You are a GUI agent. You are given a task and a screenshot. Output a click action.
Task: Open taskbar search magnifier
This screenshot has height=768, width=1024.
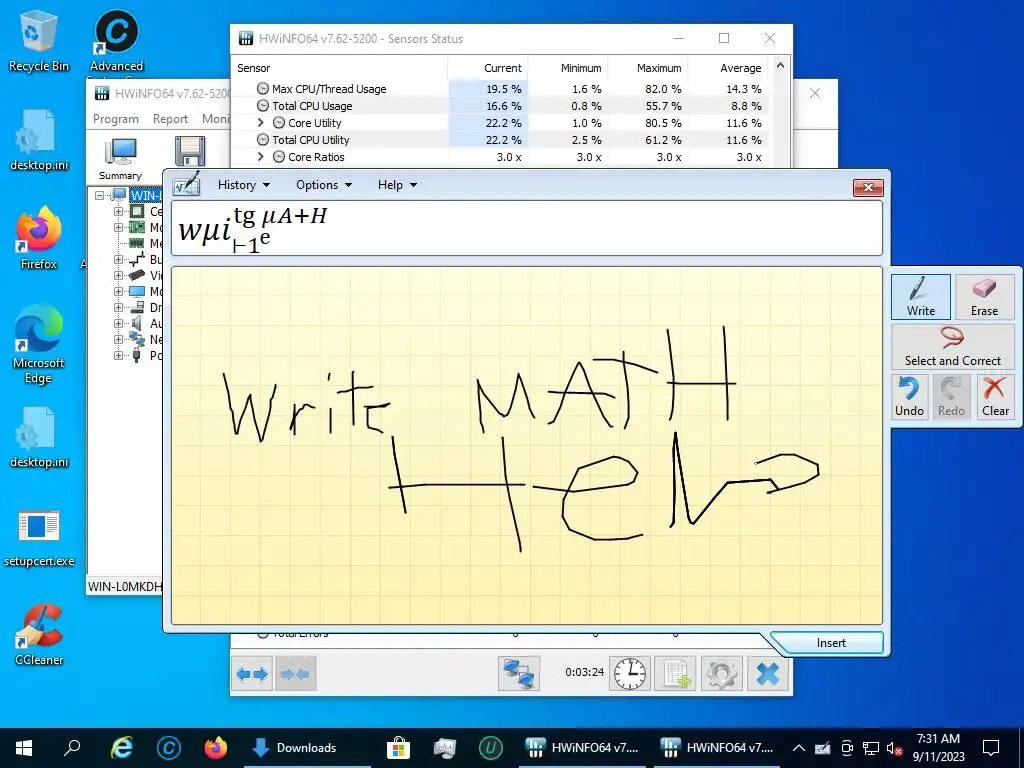pos(72,748)
